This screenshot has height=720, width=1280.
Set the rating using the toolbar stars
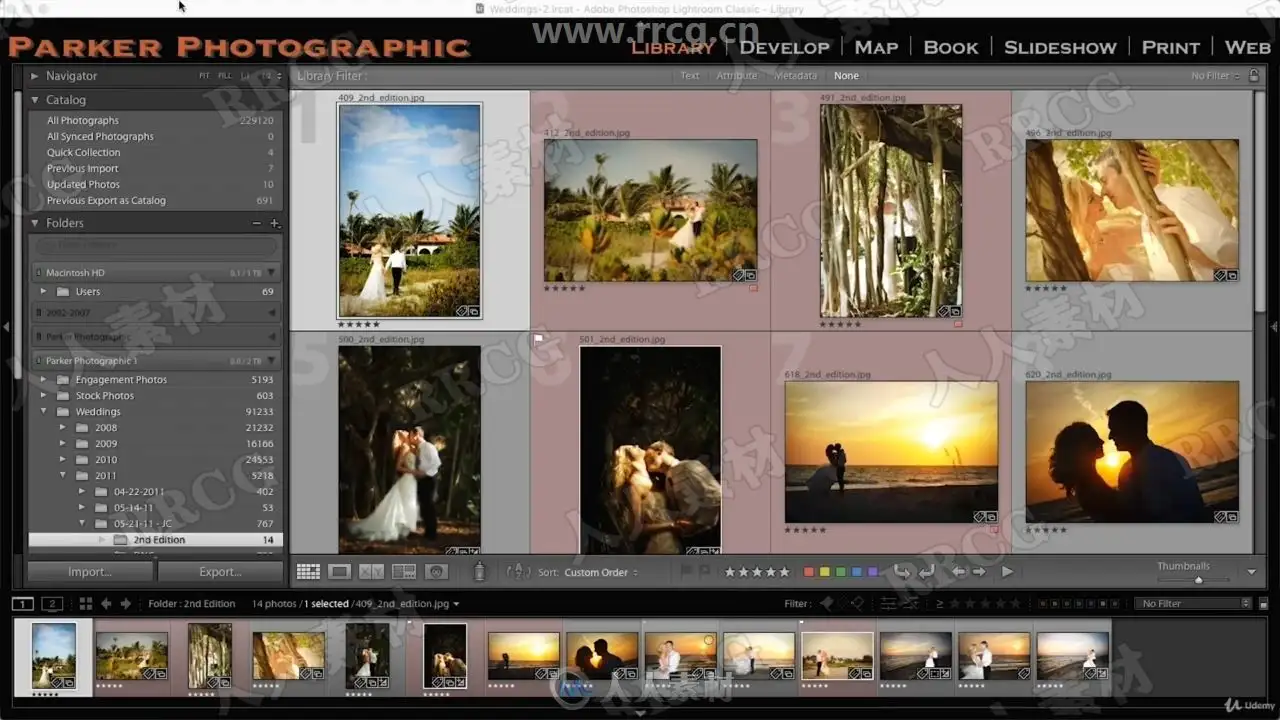point(757,572)
